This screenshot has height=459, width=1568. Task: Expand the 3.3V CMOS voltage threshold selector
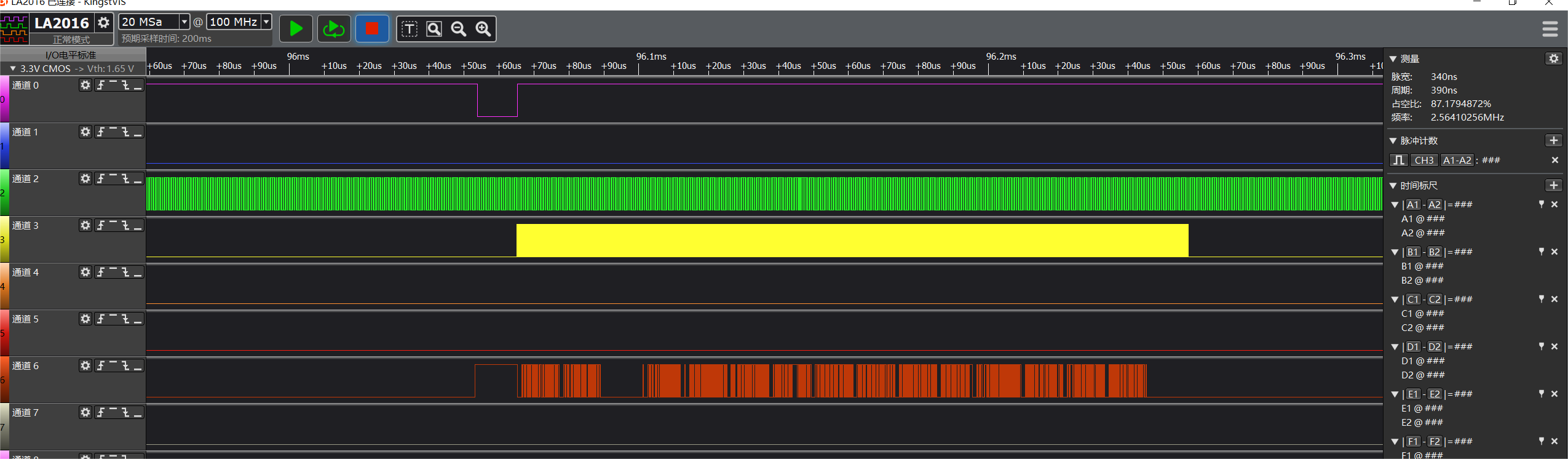(13, 68)
